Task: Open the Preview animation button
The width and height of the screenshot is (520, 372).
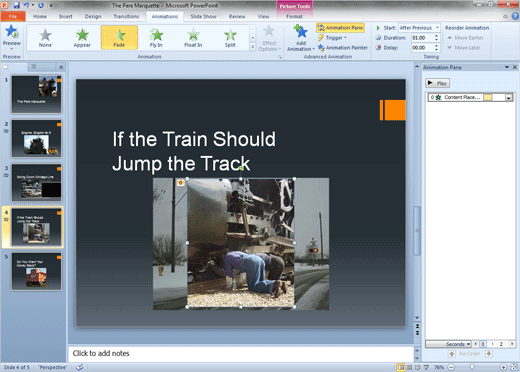Action: 12,37
